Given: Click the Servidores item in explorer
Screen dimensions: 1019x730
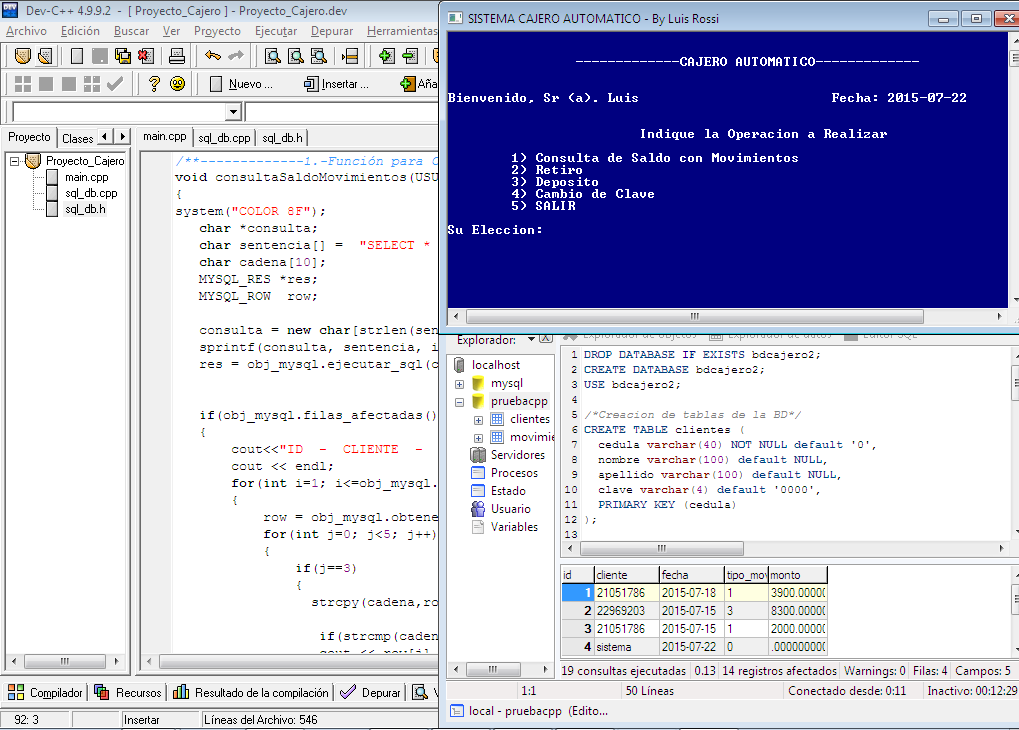Looking at the screenshot, I should tap(517, 454).
